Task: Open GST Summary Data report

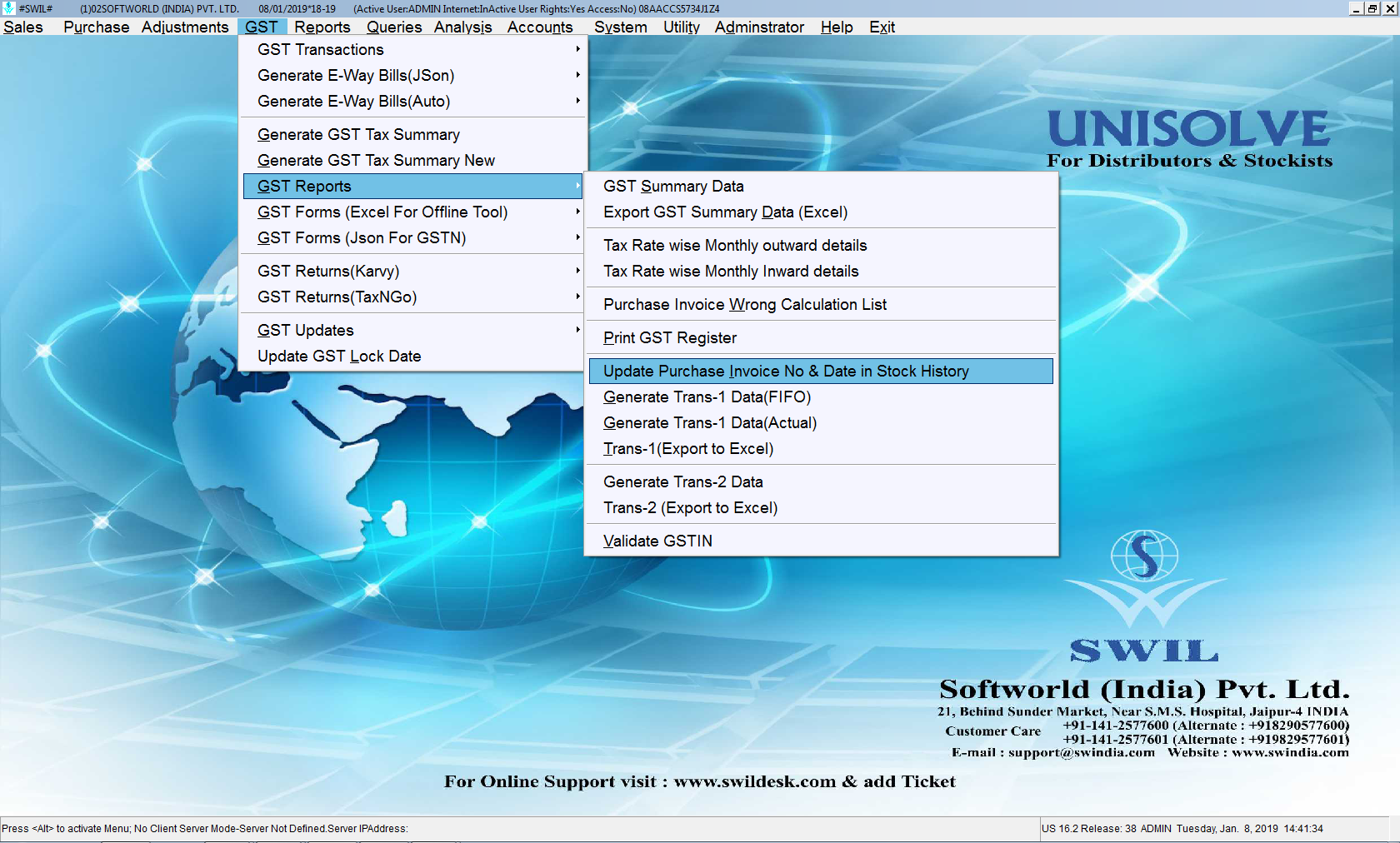Action: [x=821, y=187]
